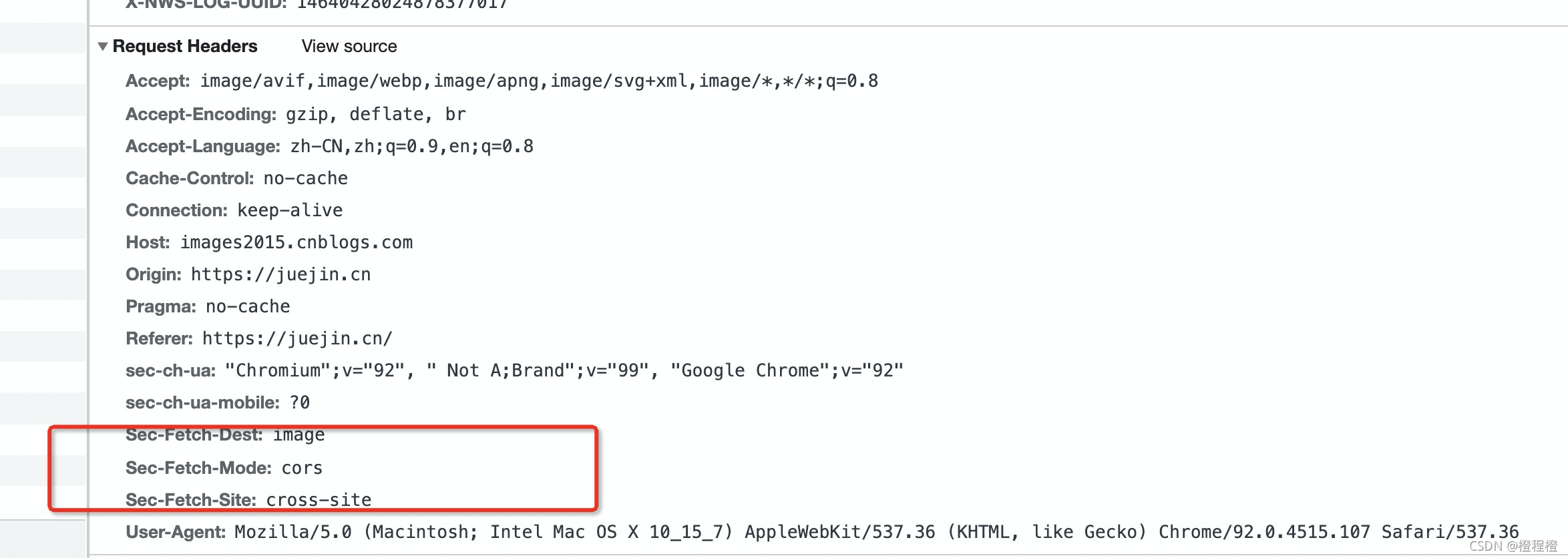
Task: Click the Connection keep-alive value
Action: tap(290, 210)
